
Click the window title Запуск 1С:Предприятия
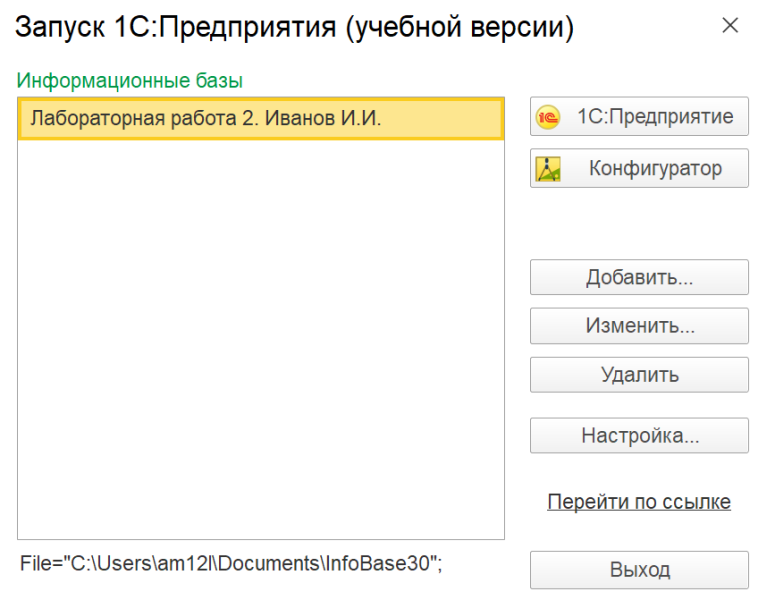(x=295, y=28)
